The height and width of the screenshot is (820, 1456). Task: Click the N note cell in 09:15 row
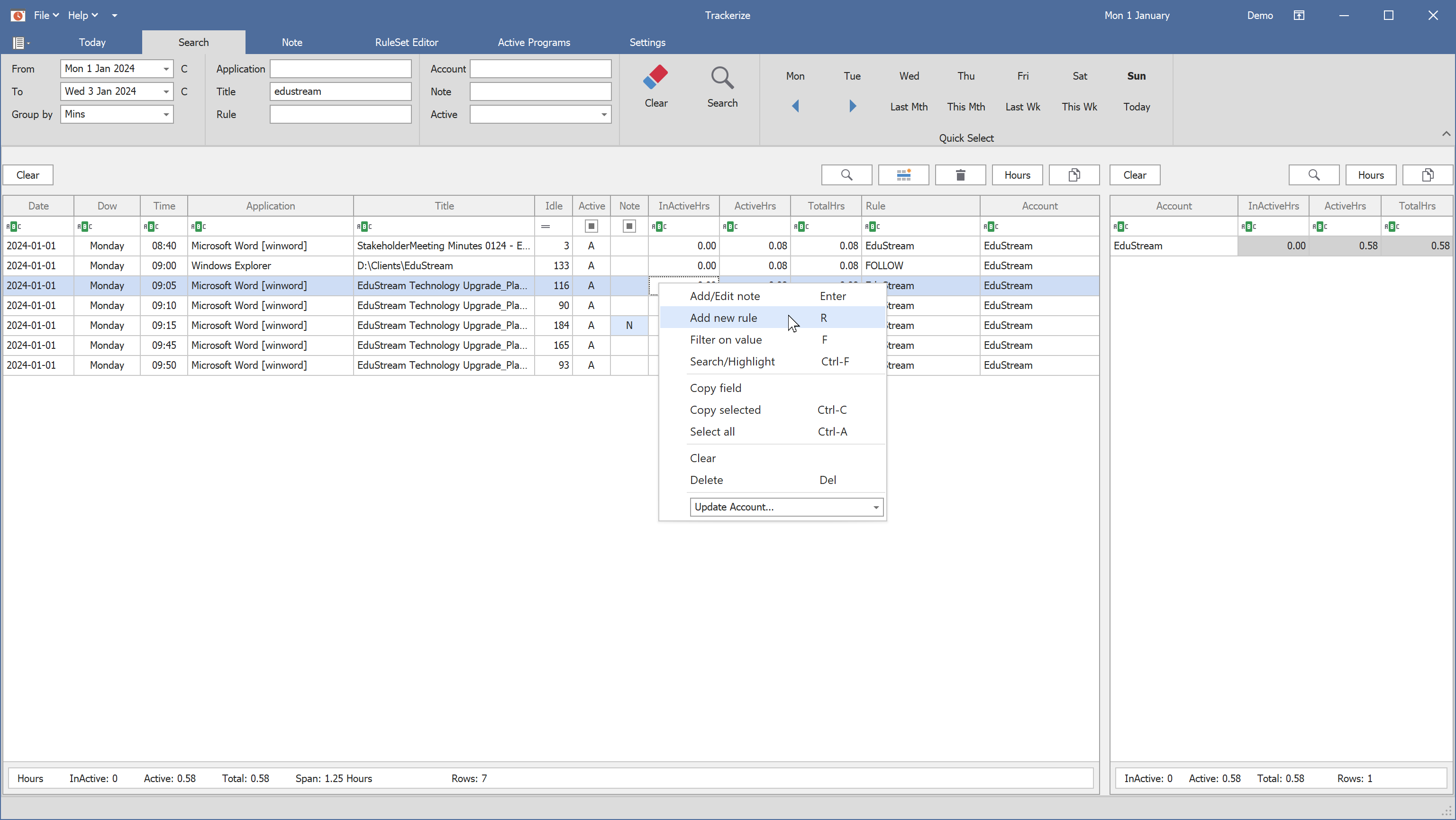(x=629, y=326)
